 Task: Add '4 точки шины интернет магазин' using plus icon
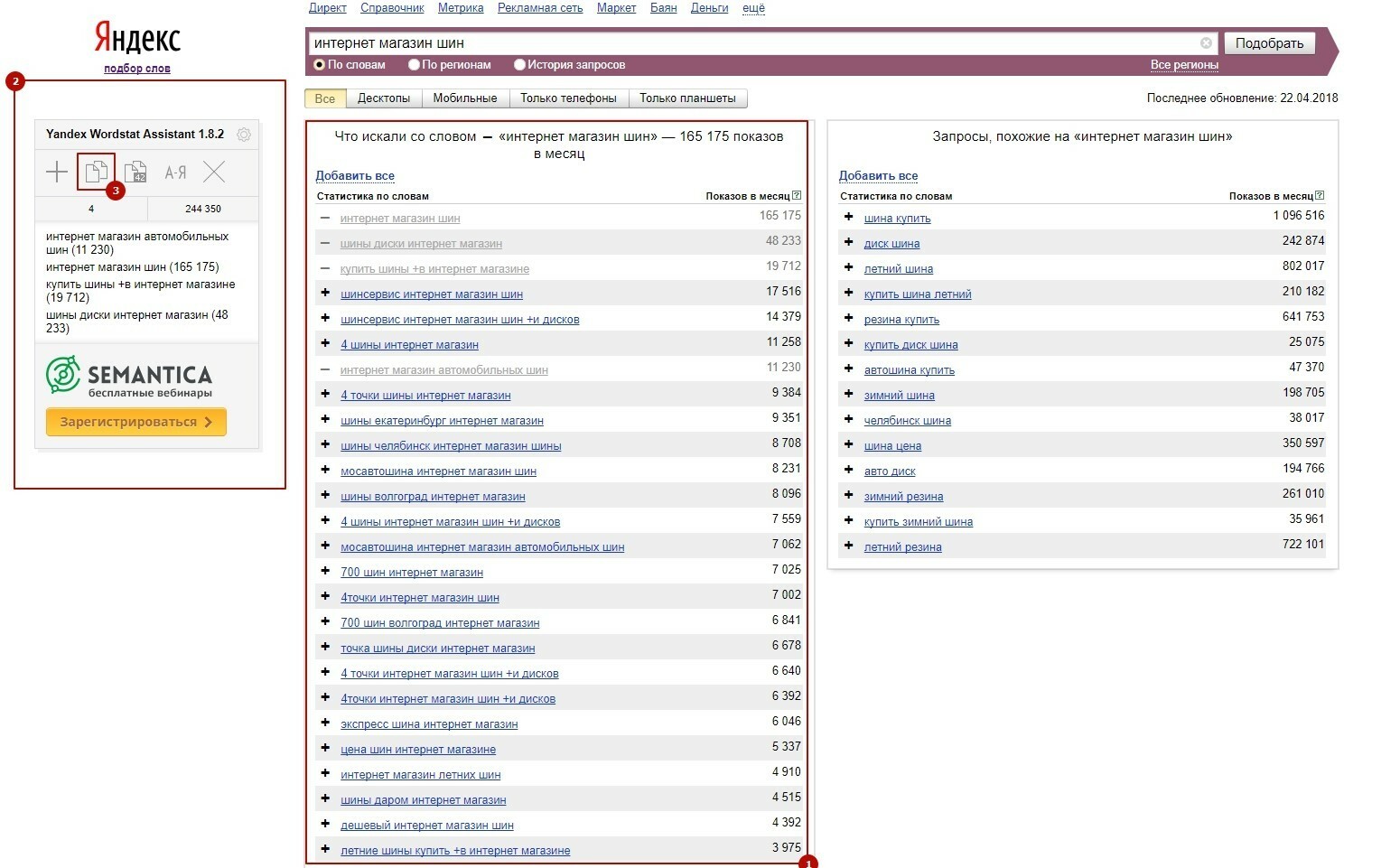point(325,394)
